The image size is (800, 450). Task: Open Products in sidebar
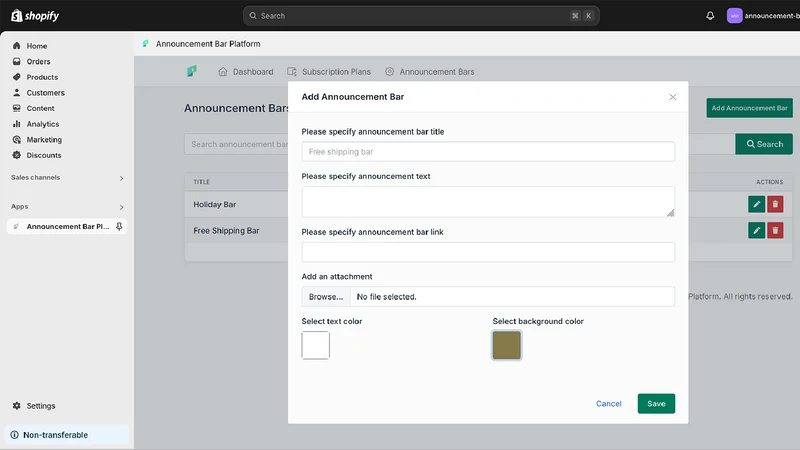coord(42,77)
